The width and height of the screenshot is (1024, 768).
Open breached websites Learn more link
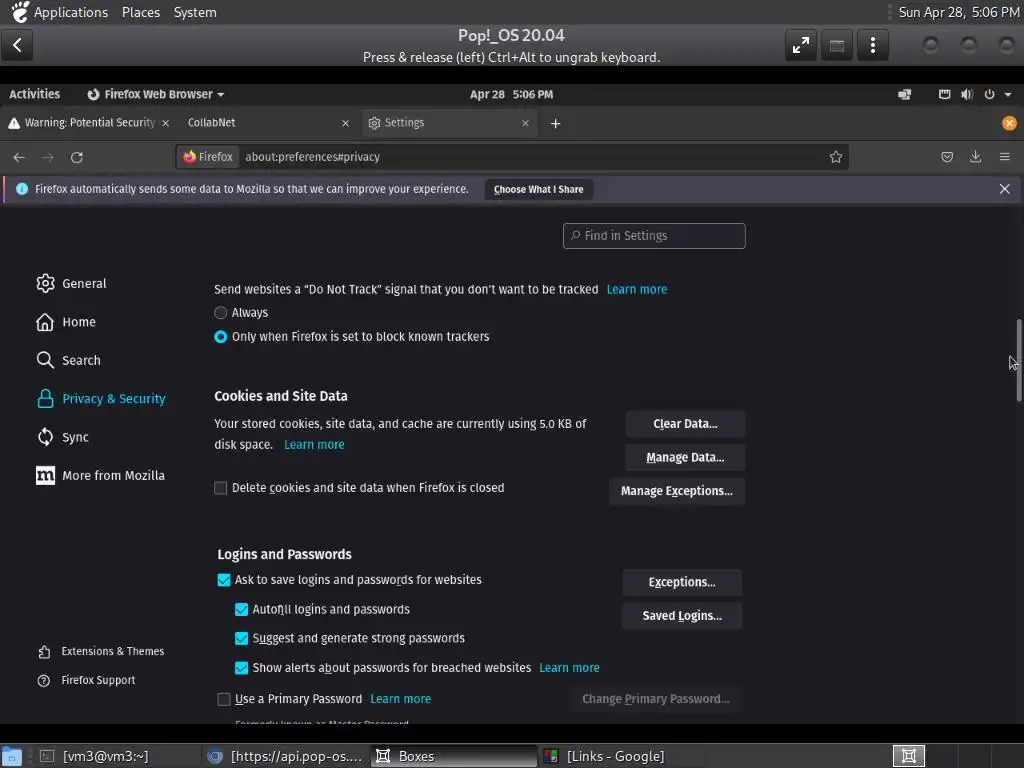569,667
